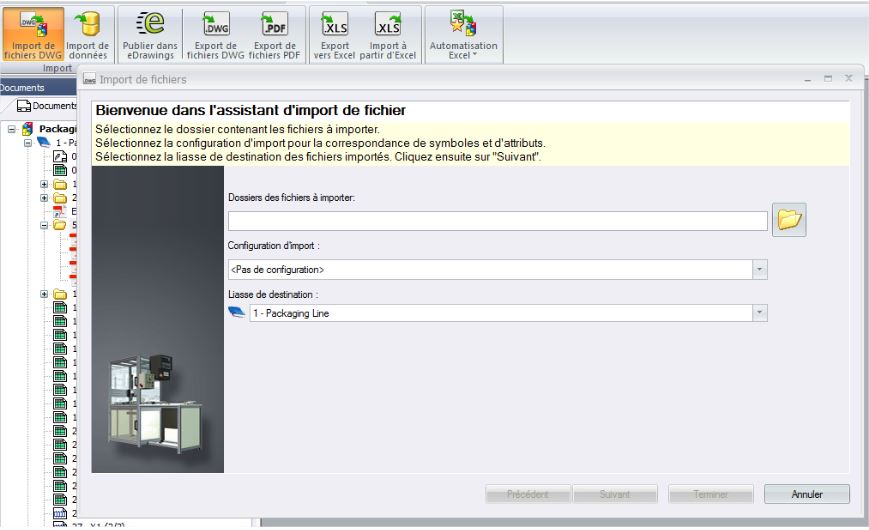
Task: Click the blue book icon beside Liasse dropdown
Action: pos(237,313)
